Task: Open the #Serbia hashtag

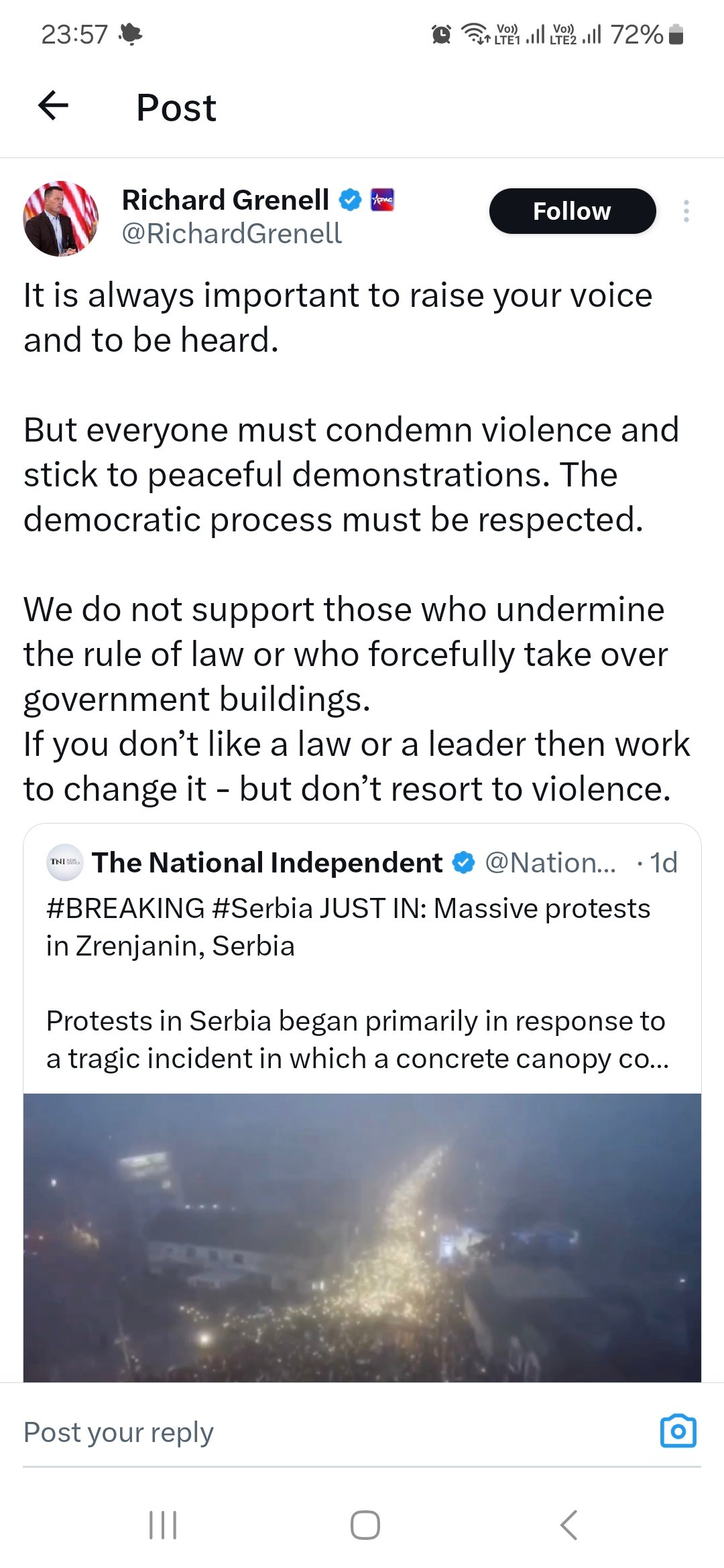Action: click(x=262, y=909)
